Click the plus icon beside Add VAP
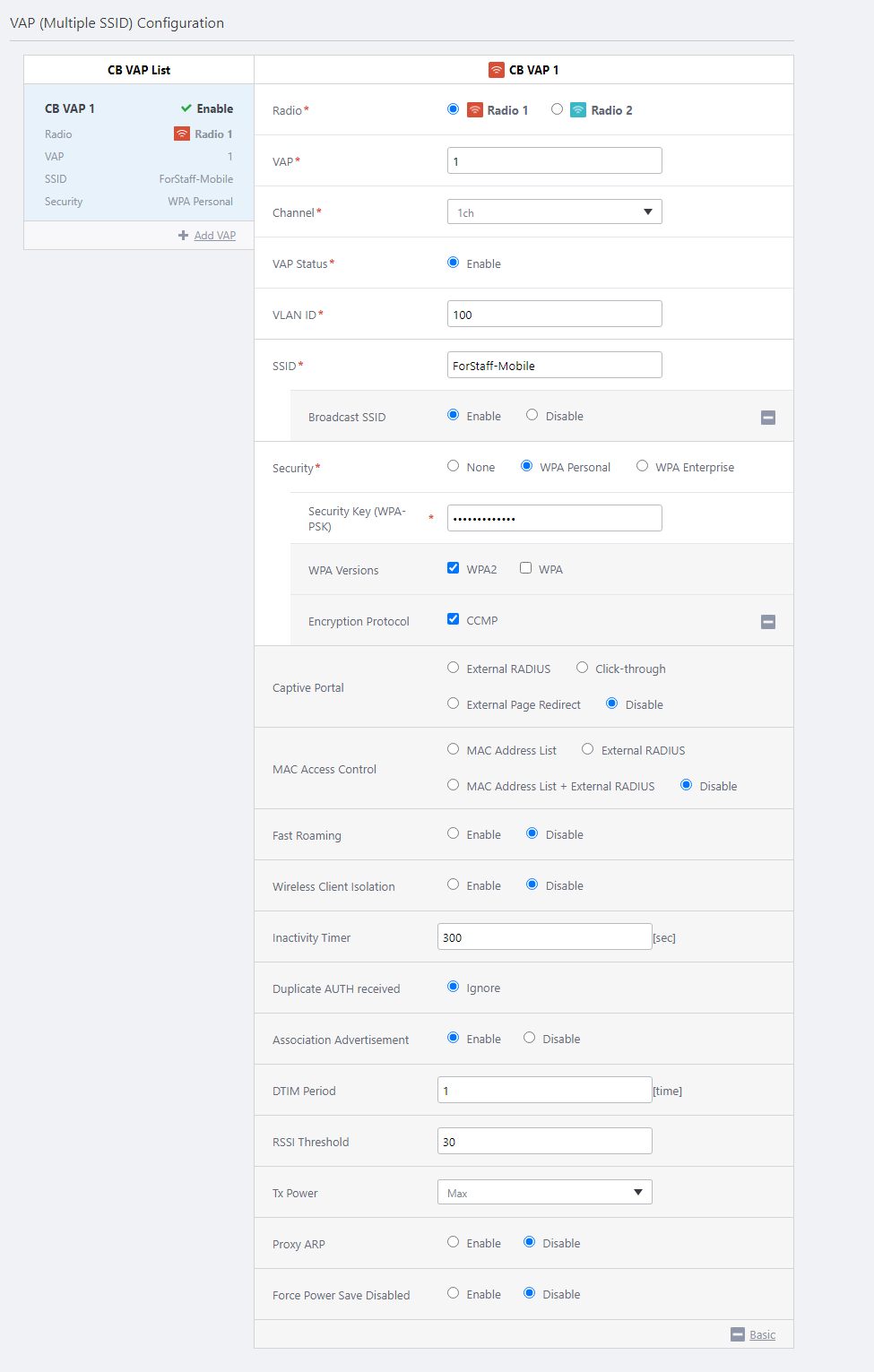Image resolution: width=874 pixels, height=1372 pixels. pyautogui.click(x=183, y=236)
